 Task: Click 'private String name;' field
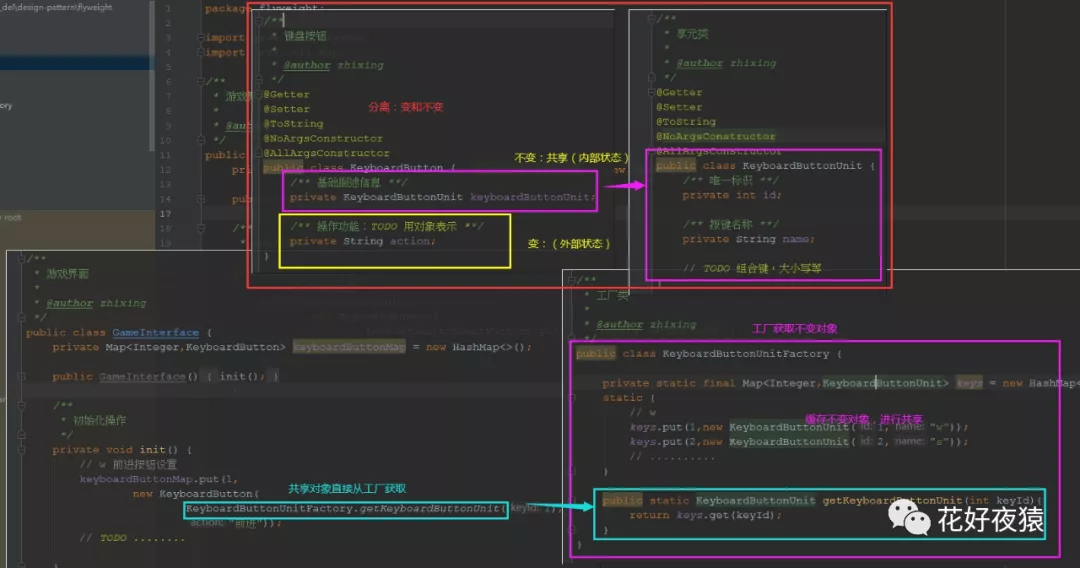(749, 239)
